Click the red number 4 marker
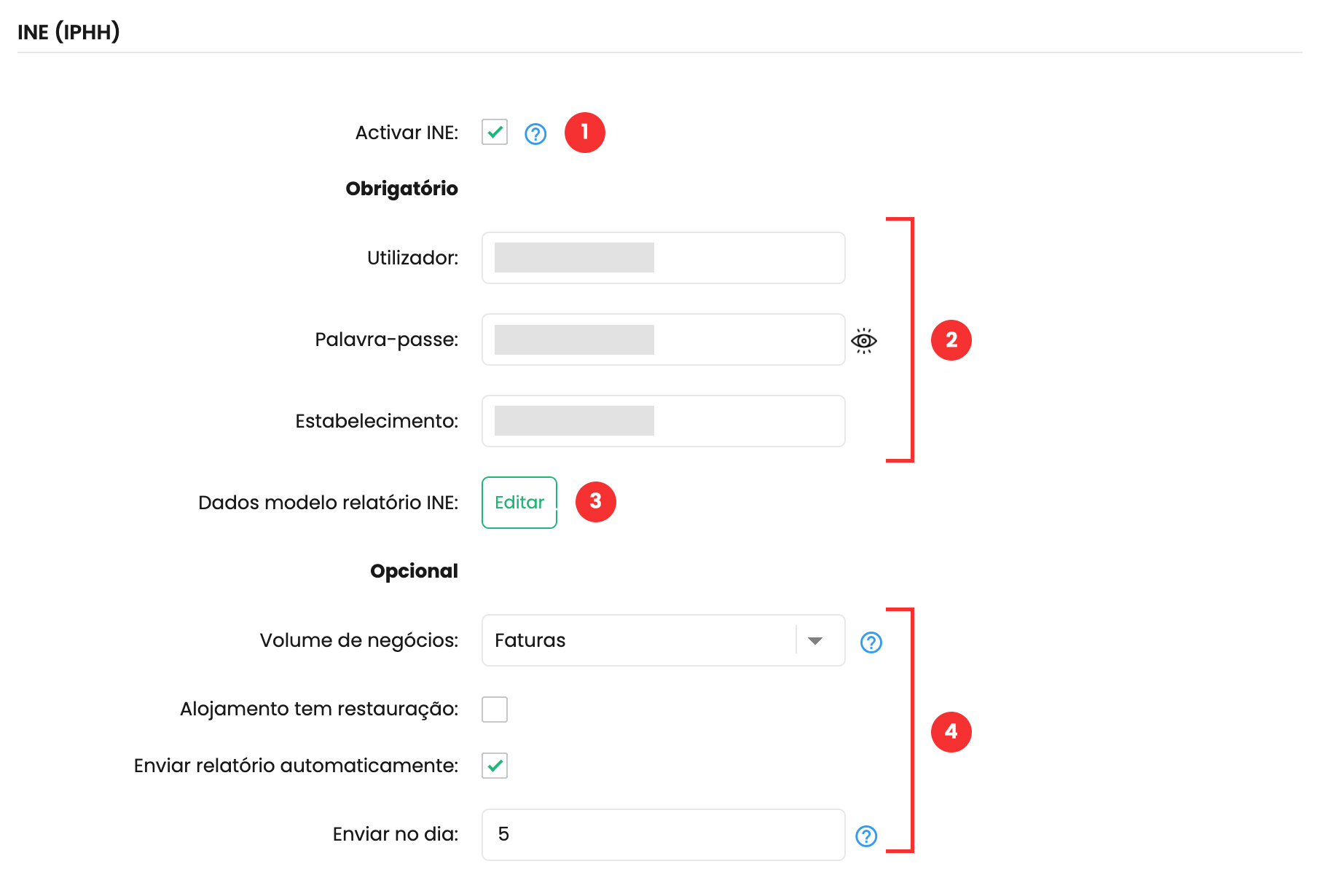The image size is (1323, 896). point(951,731)
